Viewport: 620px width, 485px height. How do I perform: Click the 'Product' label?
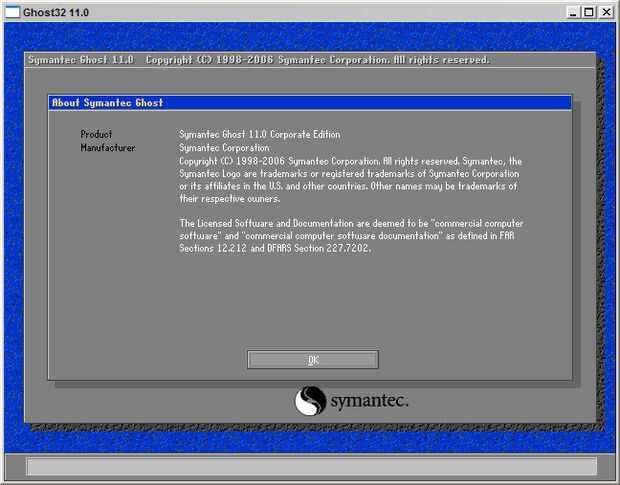[x=96, y=134]
